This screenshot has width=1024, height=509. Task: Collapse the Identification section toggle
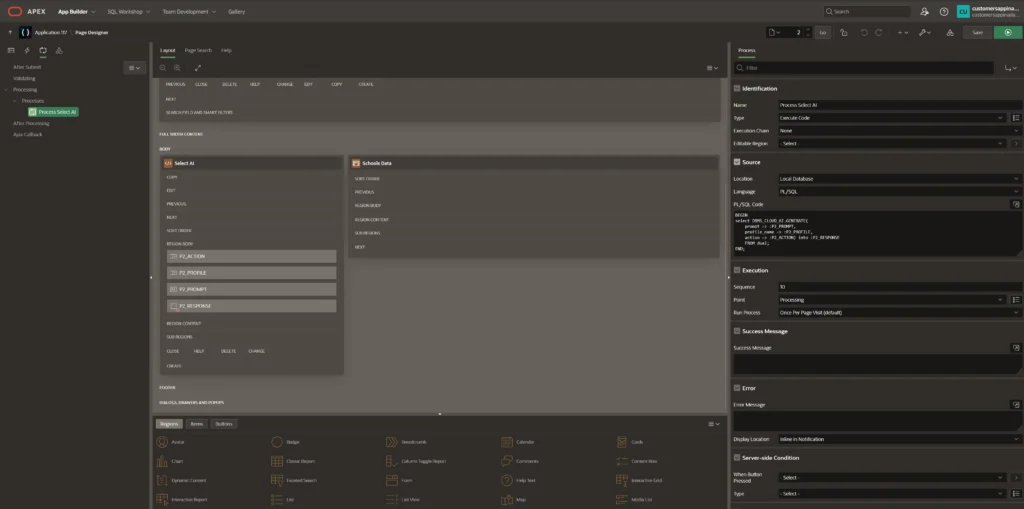(737, 88)
